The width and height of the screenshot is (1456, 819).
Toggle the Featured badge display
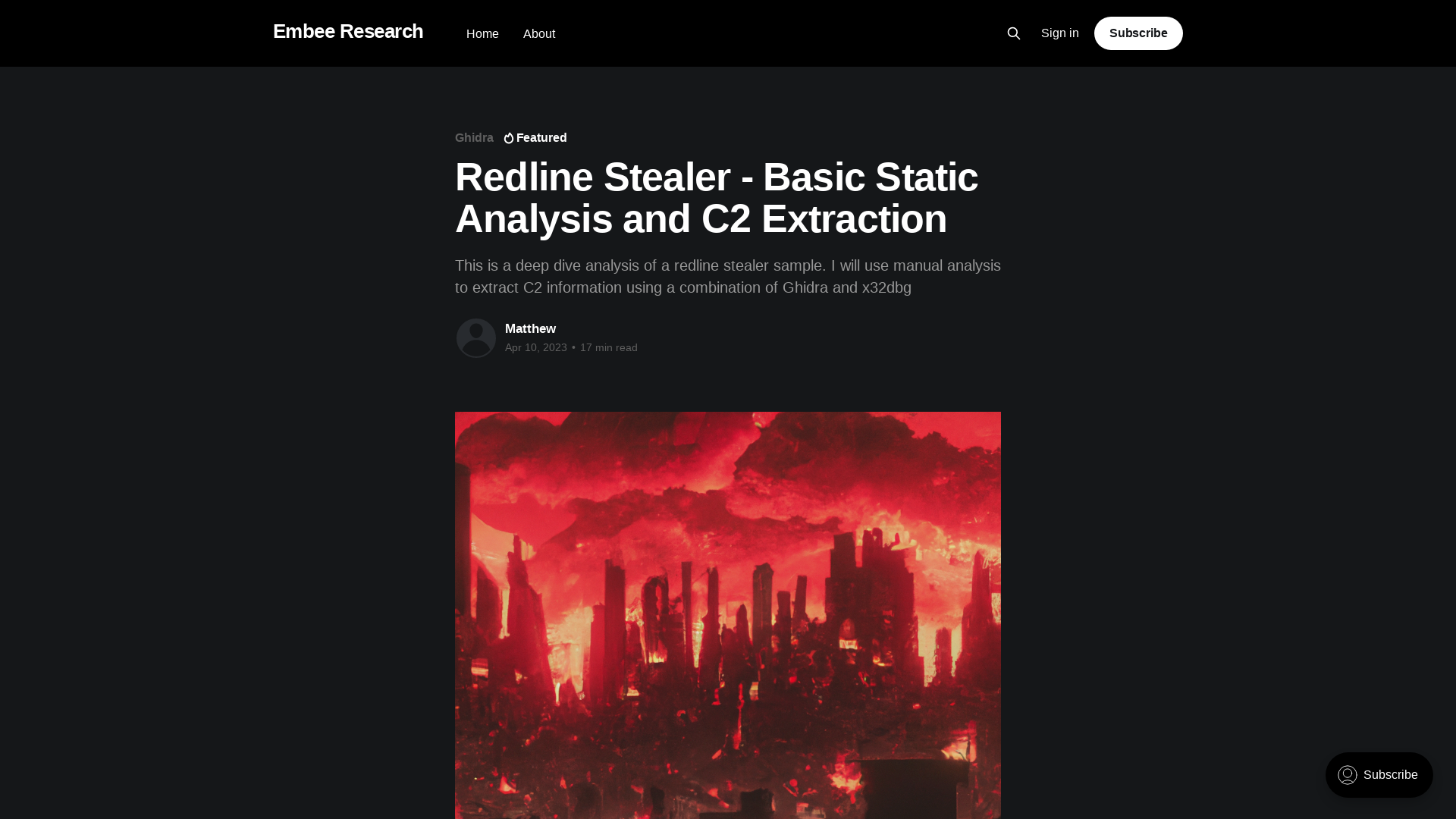click(535, 138)
